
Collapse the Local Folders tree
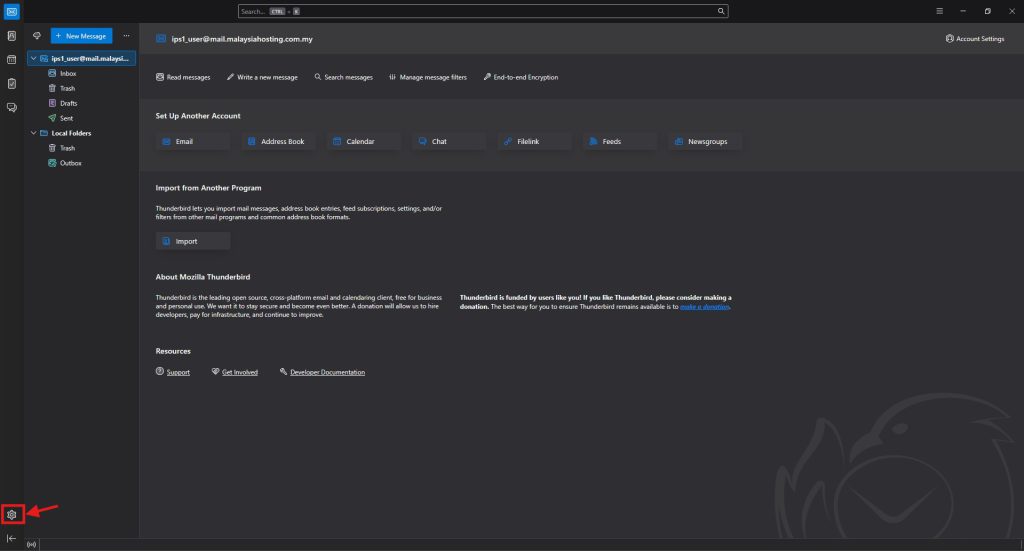point(33,133)
